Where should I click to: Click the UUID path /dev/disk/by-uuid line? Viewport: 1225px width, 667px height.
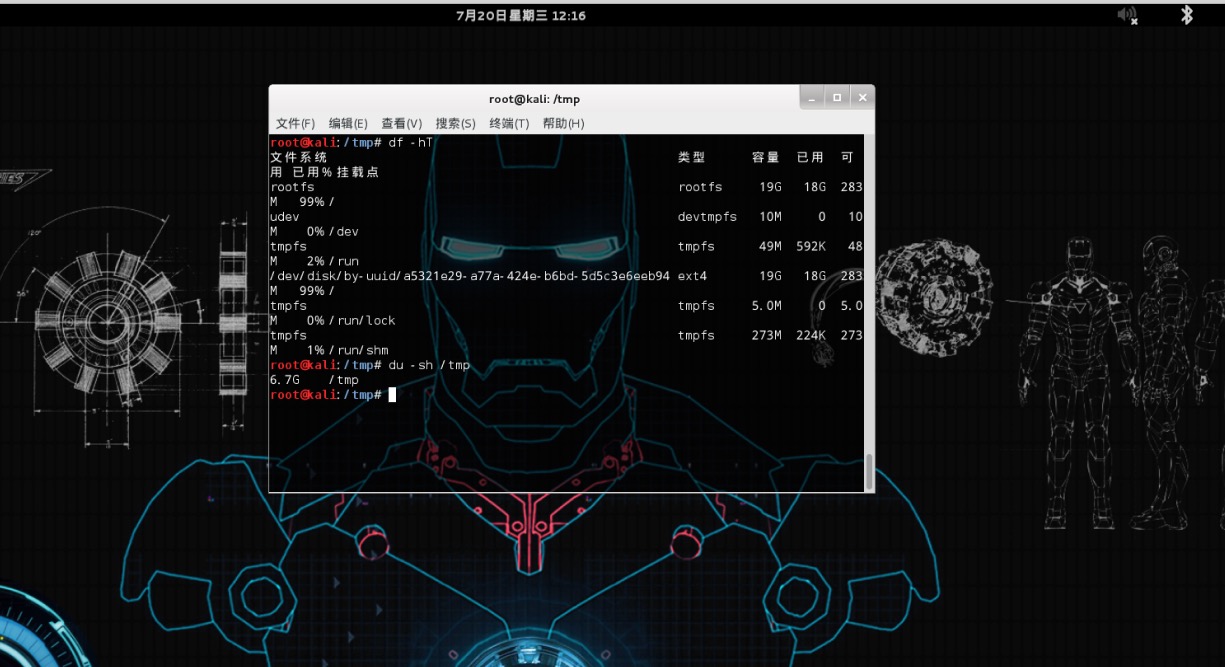click(470, 276)
